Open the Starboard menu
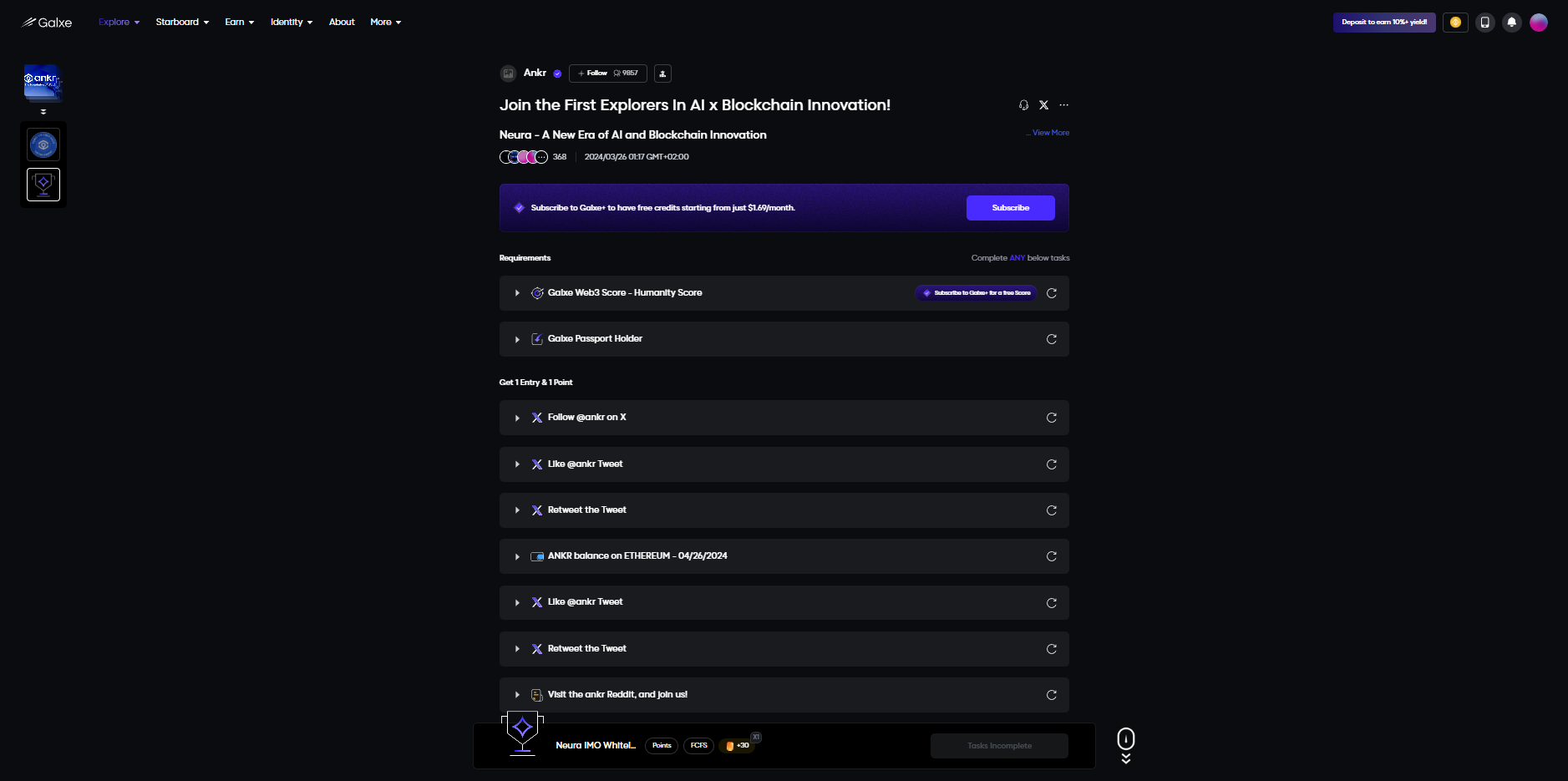Image resolution: width=1568 pixels, height=781 pixels. pos(182,23)
